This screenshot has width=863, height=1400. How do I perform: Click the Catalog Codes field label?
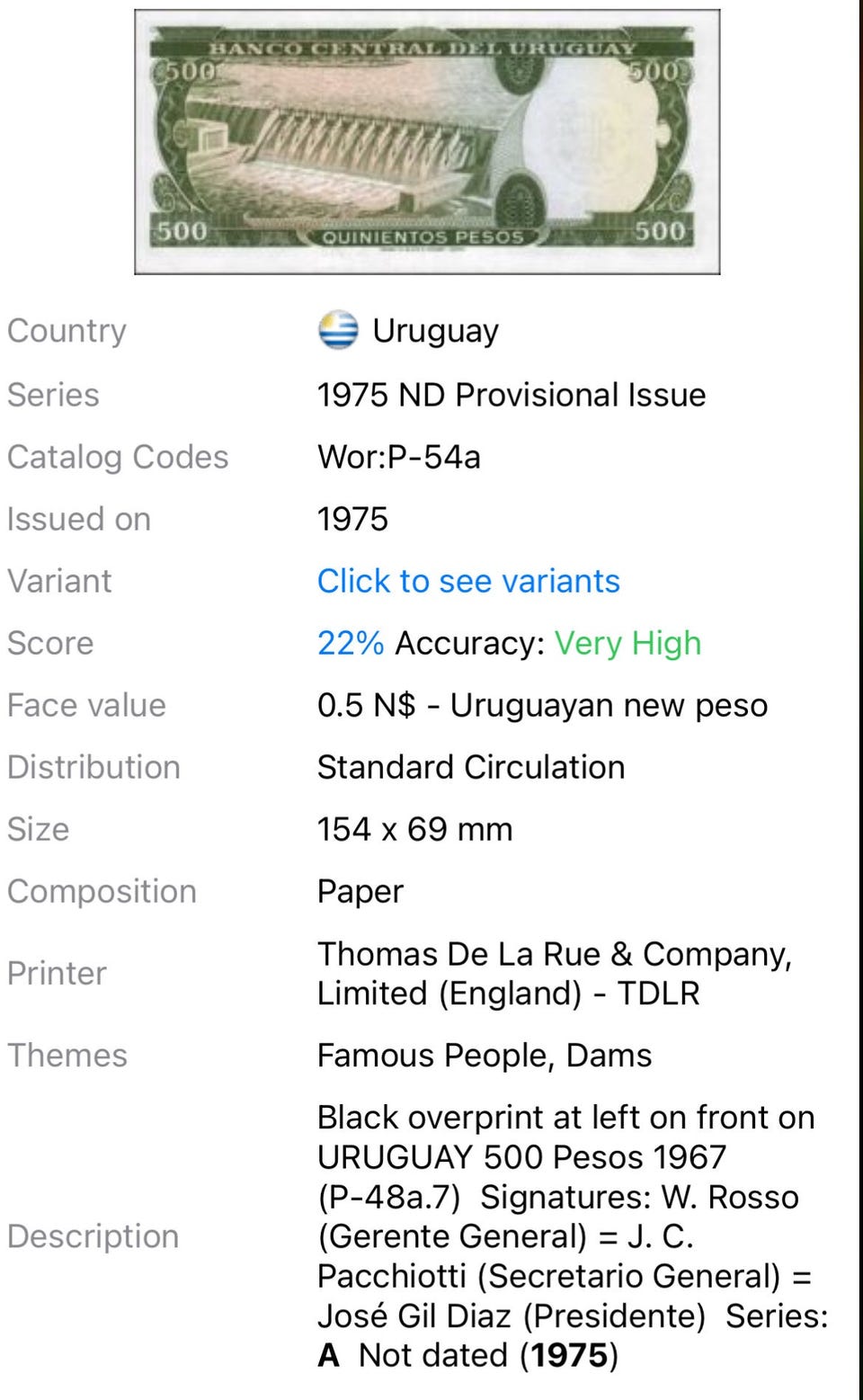pos(118,457)
